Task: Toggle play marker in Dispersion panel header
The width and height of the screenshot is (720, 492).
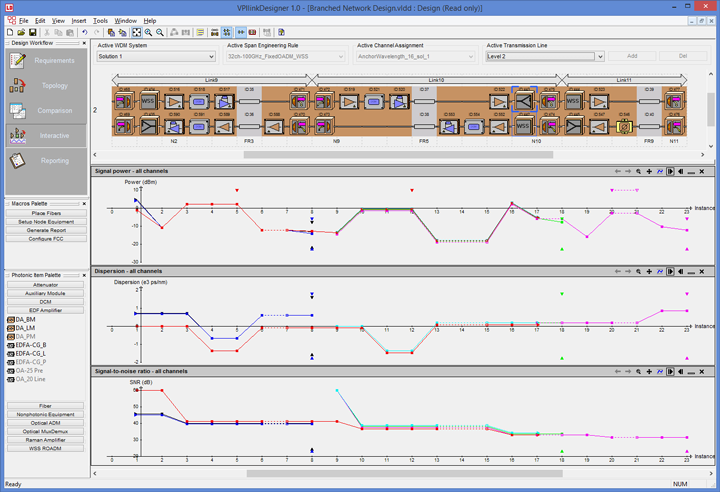Action: [670, 271]
